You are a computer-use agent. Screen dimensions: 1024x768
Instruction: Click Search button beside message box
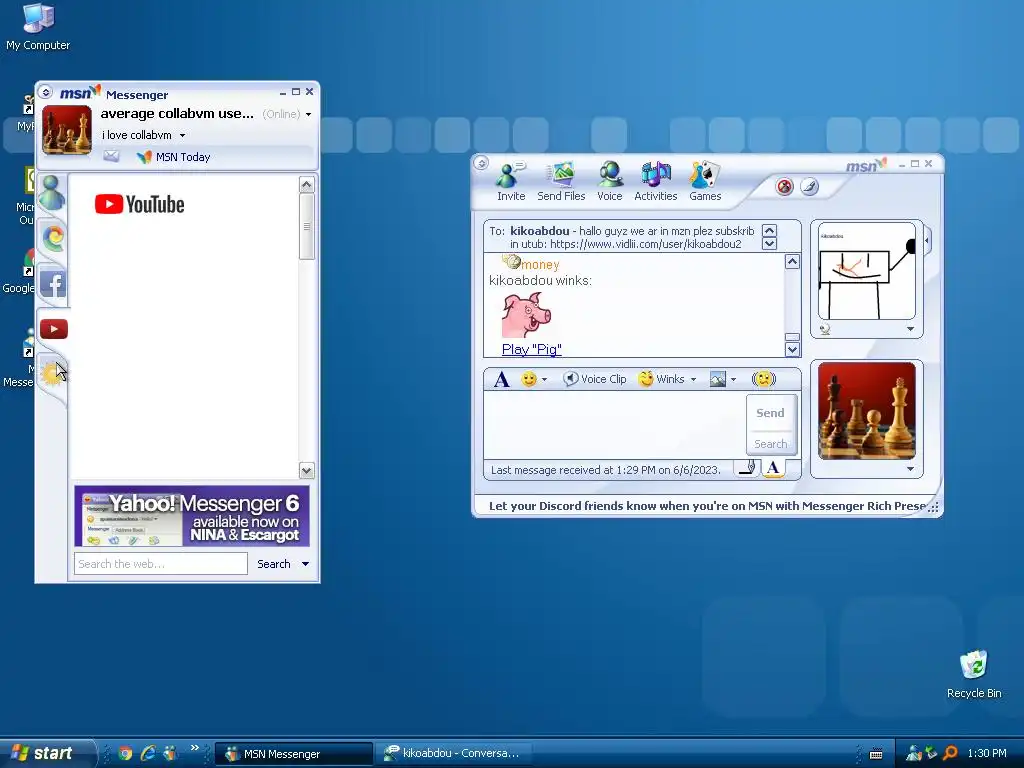pos(771,443)
